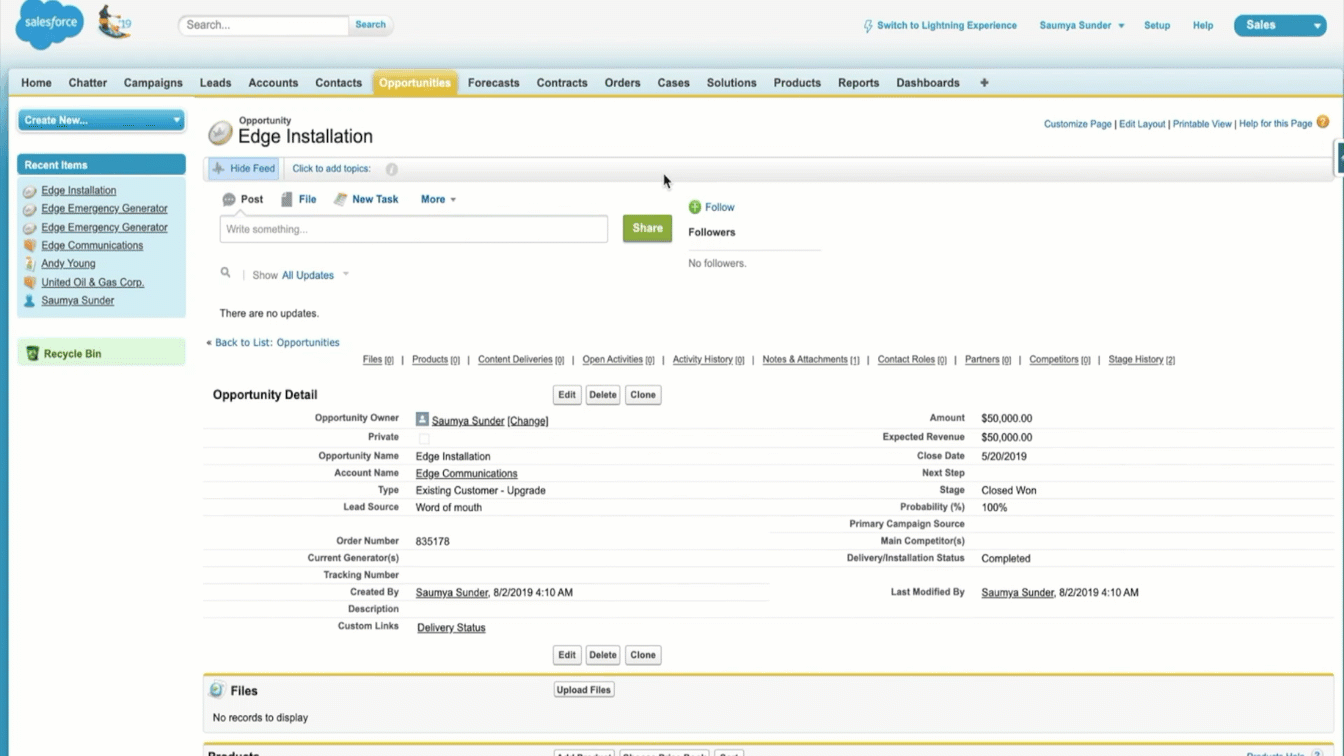Open the Show All Updates filter dropdown
1344x756 pixels.
(x=315, y=275)
